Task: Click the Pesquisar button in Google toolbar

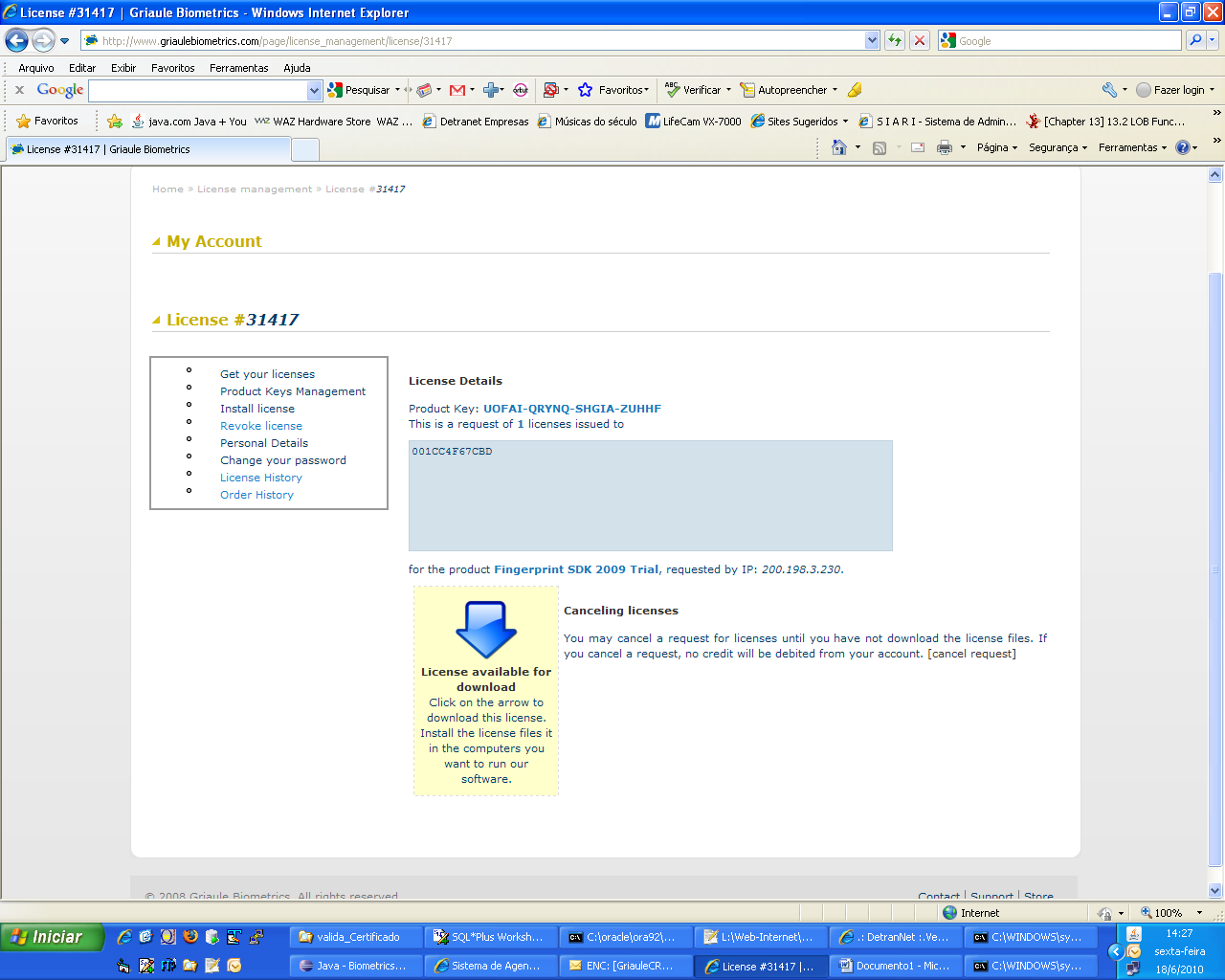Action: (364, 90)
